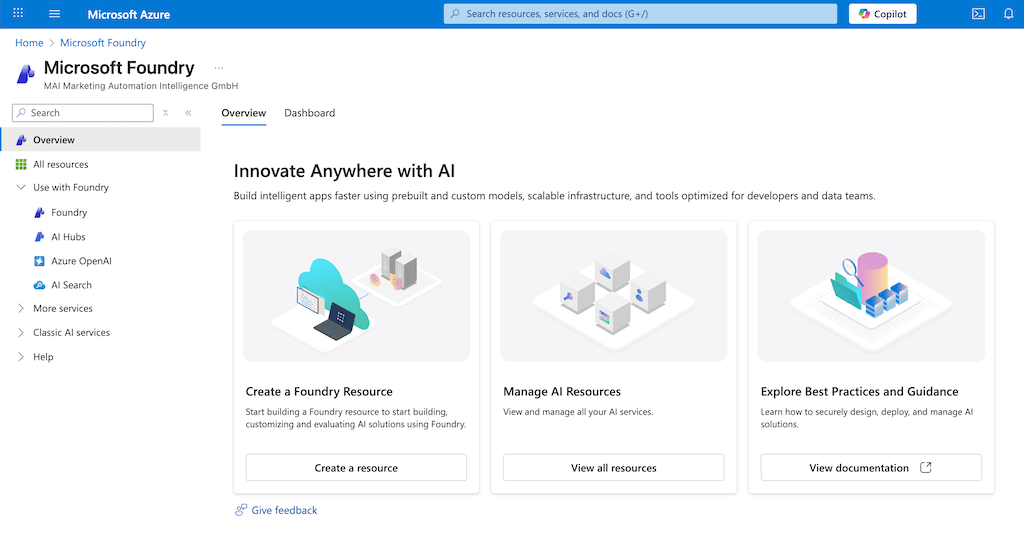Image resolution: width=1024 pixels, height=548 pixels.
Task: Launch Cloud Shell from the top bar
Action: (978, 14)
